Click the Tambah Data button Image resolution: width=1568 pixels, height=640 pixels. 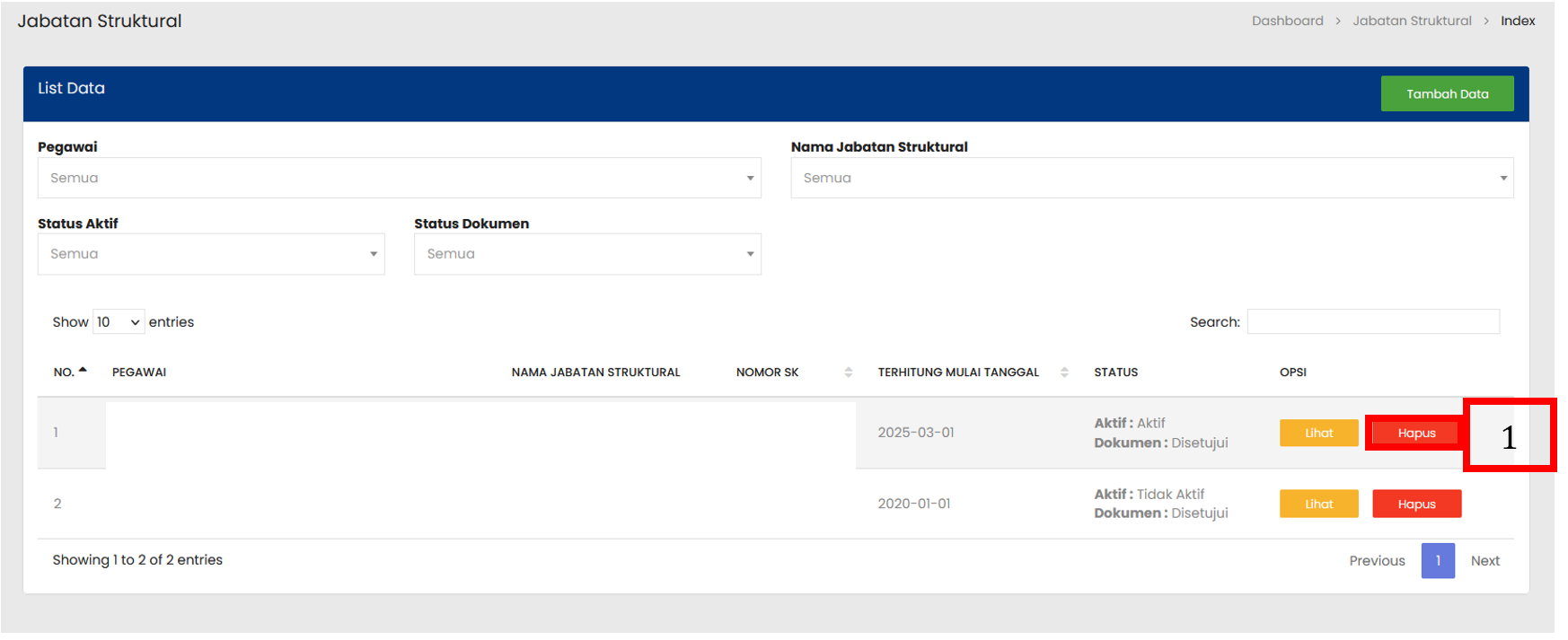pos(1446,94)
